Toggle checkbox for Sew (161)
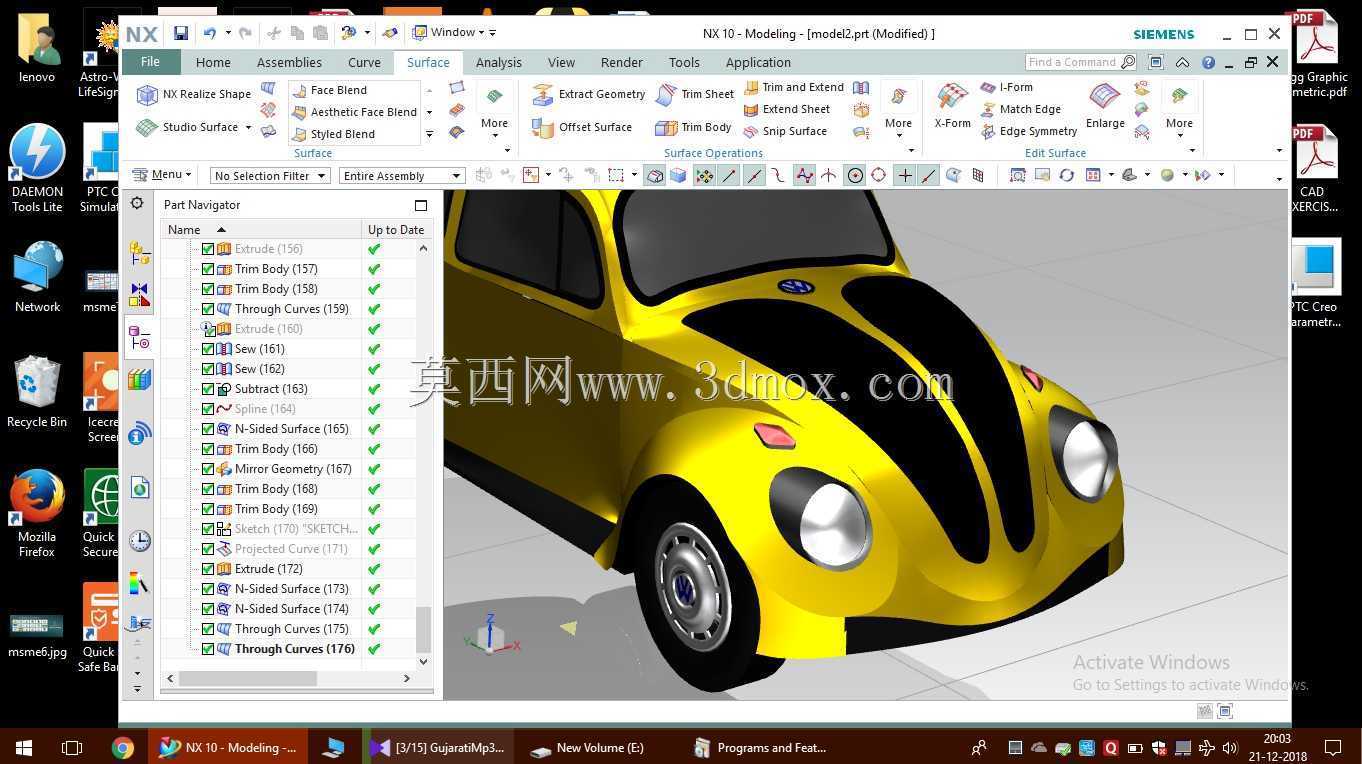 pos(208,349)
